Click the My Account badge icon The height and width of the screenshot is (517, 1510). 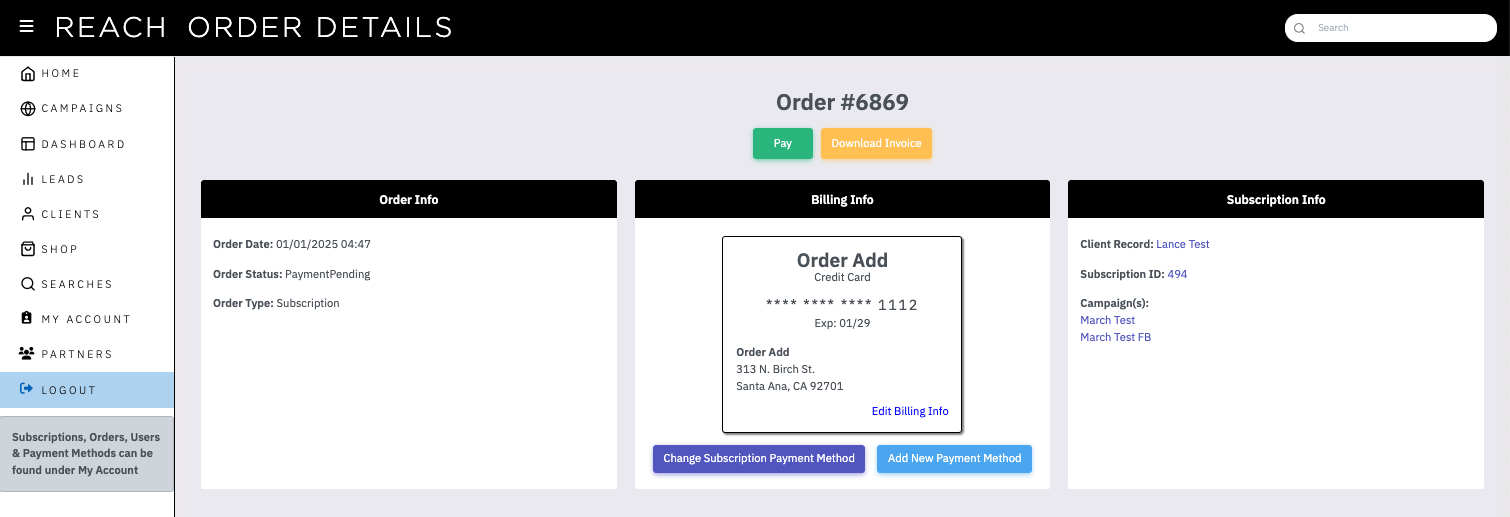pyautogui.click(x=28, y=318)
